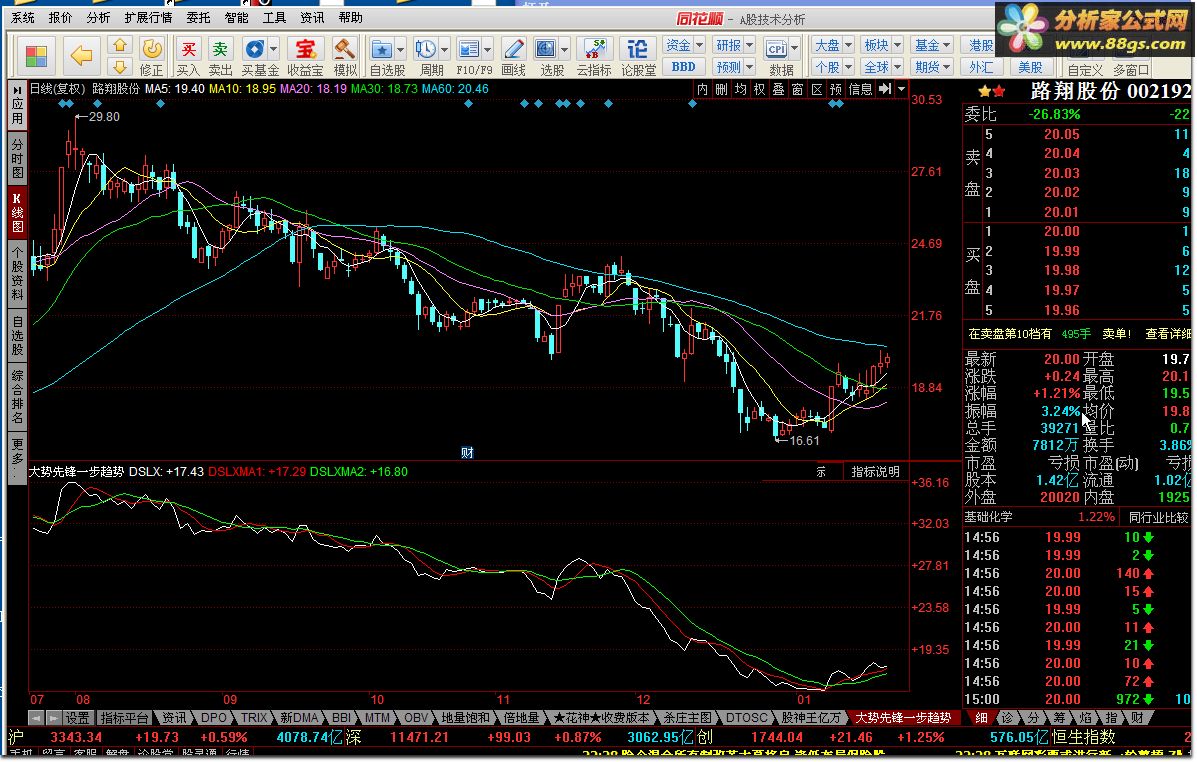1197x762 pixels.
Task: Open the 系统 menu
Action: tap(23, 18)
